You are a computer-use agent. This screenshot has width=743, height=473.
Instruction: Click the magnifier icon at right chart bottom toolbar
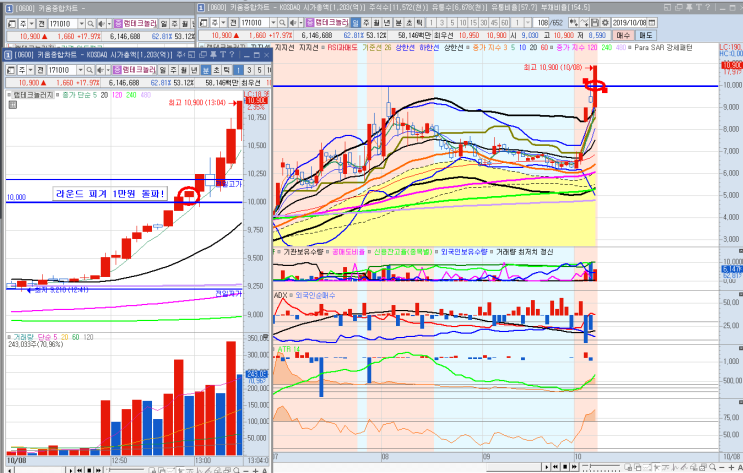[x=712, y=467]
